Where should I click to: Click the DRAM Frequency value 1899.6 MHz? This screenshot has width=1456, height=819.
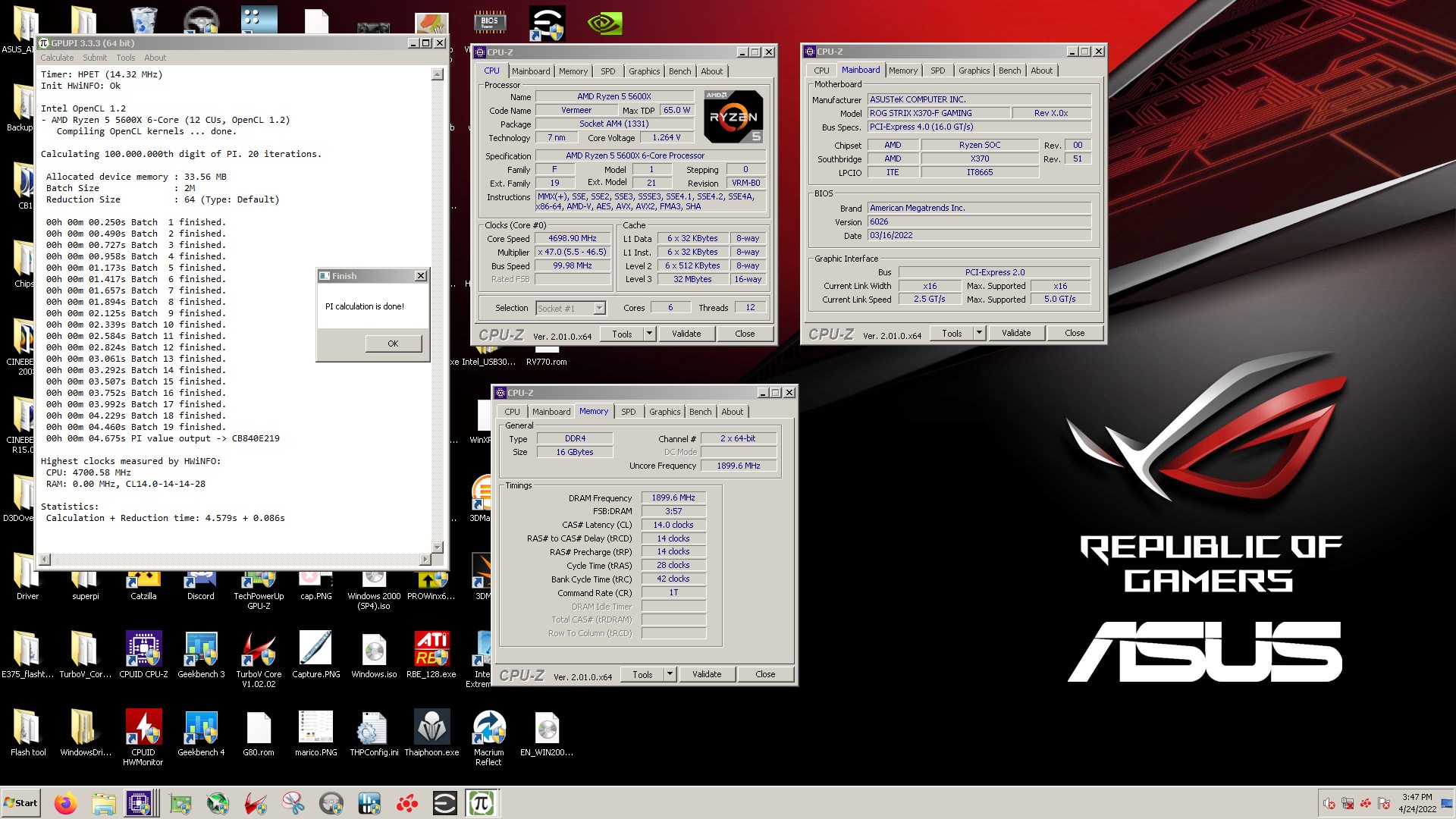tap(673, 498)
